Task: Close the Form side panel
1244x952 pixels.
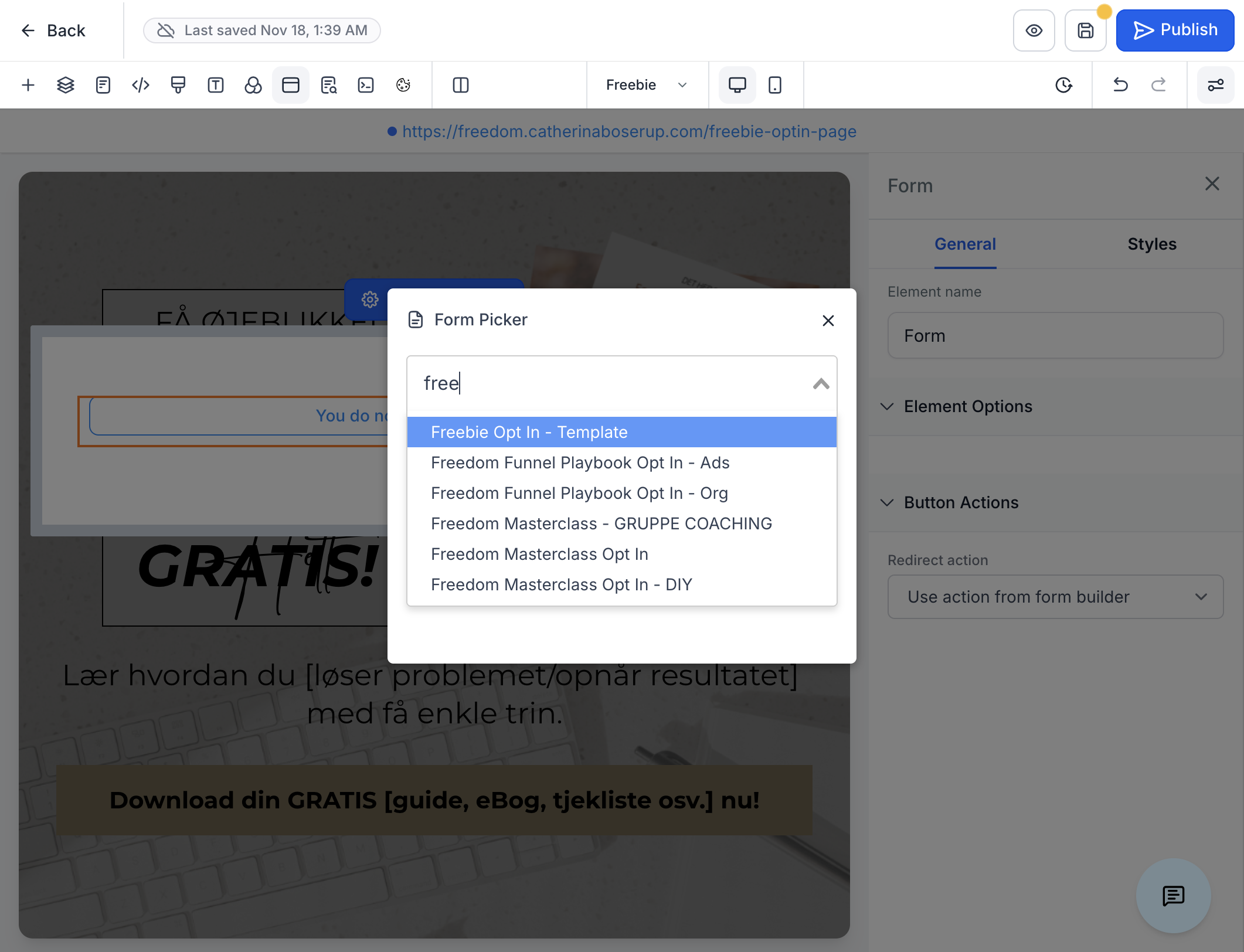Action: click(x=1212, y=184)
